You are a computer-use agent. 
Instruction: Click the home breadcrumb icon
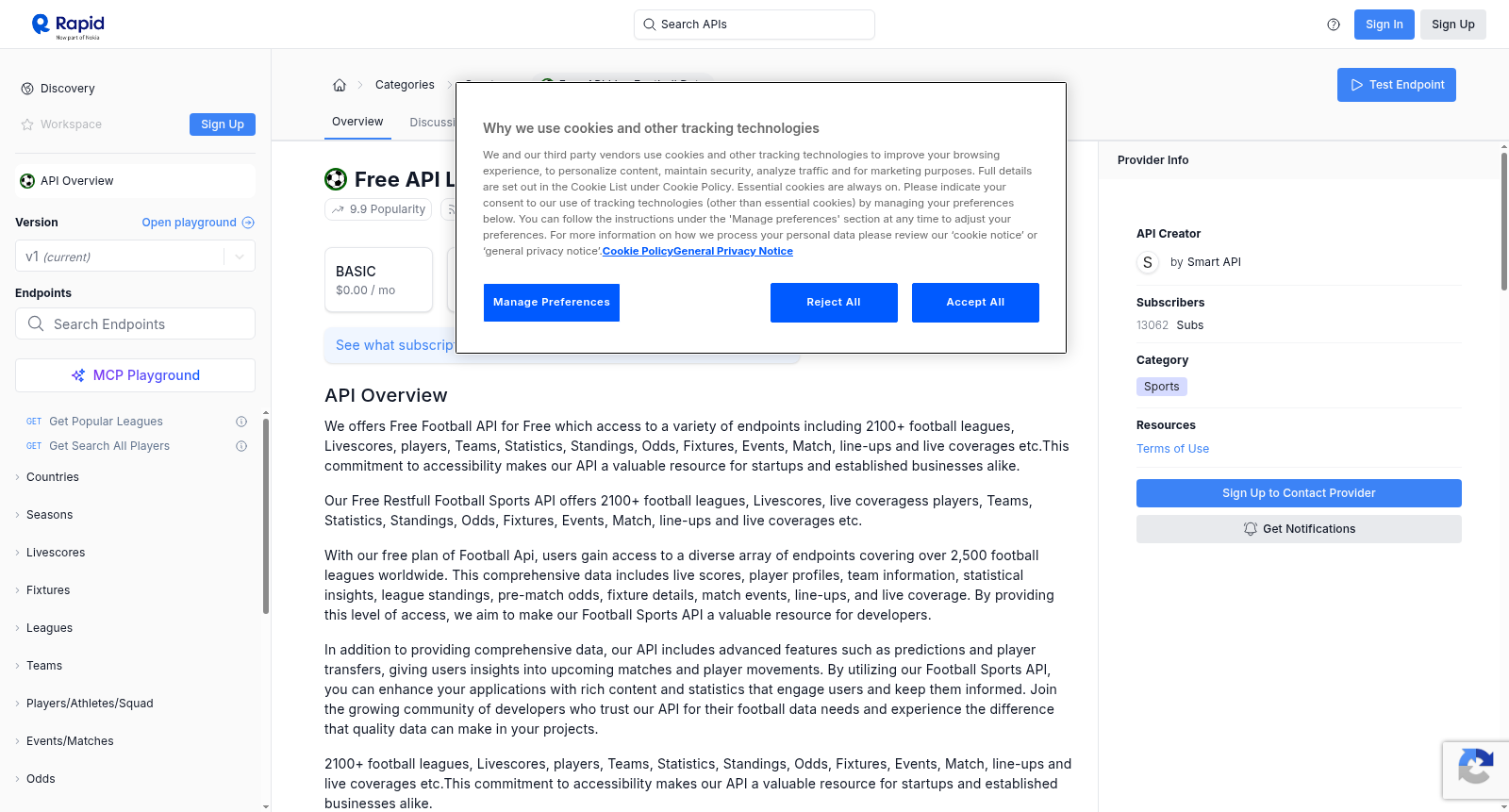click(x=340, y=85)
